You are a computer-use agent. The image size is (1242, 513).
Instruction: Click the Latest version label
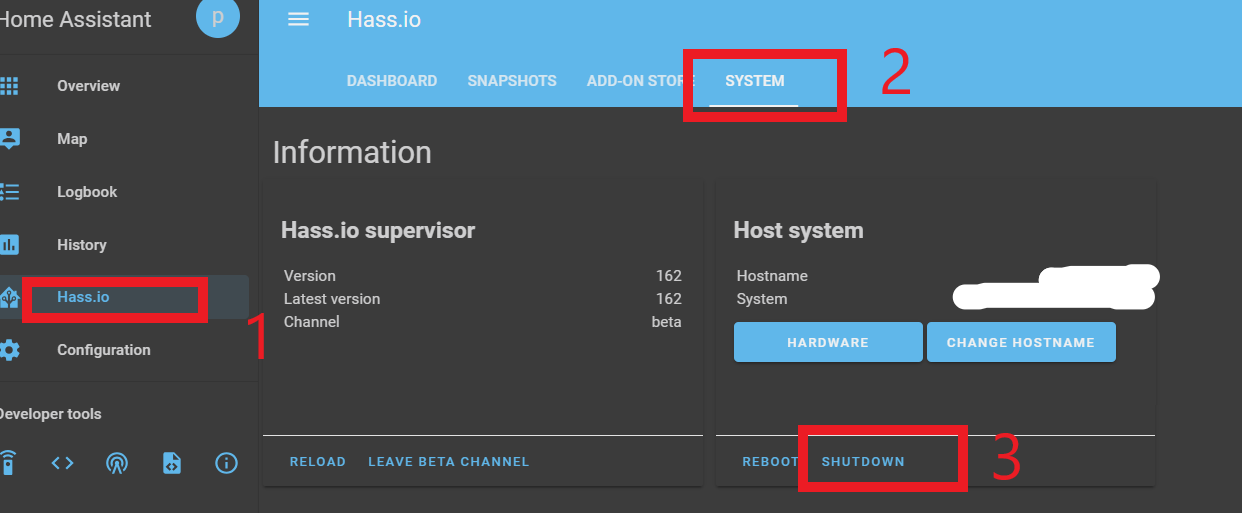[x=332, y=299]
